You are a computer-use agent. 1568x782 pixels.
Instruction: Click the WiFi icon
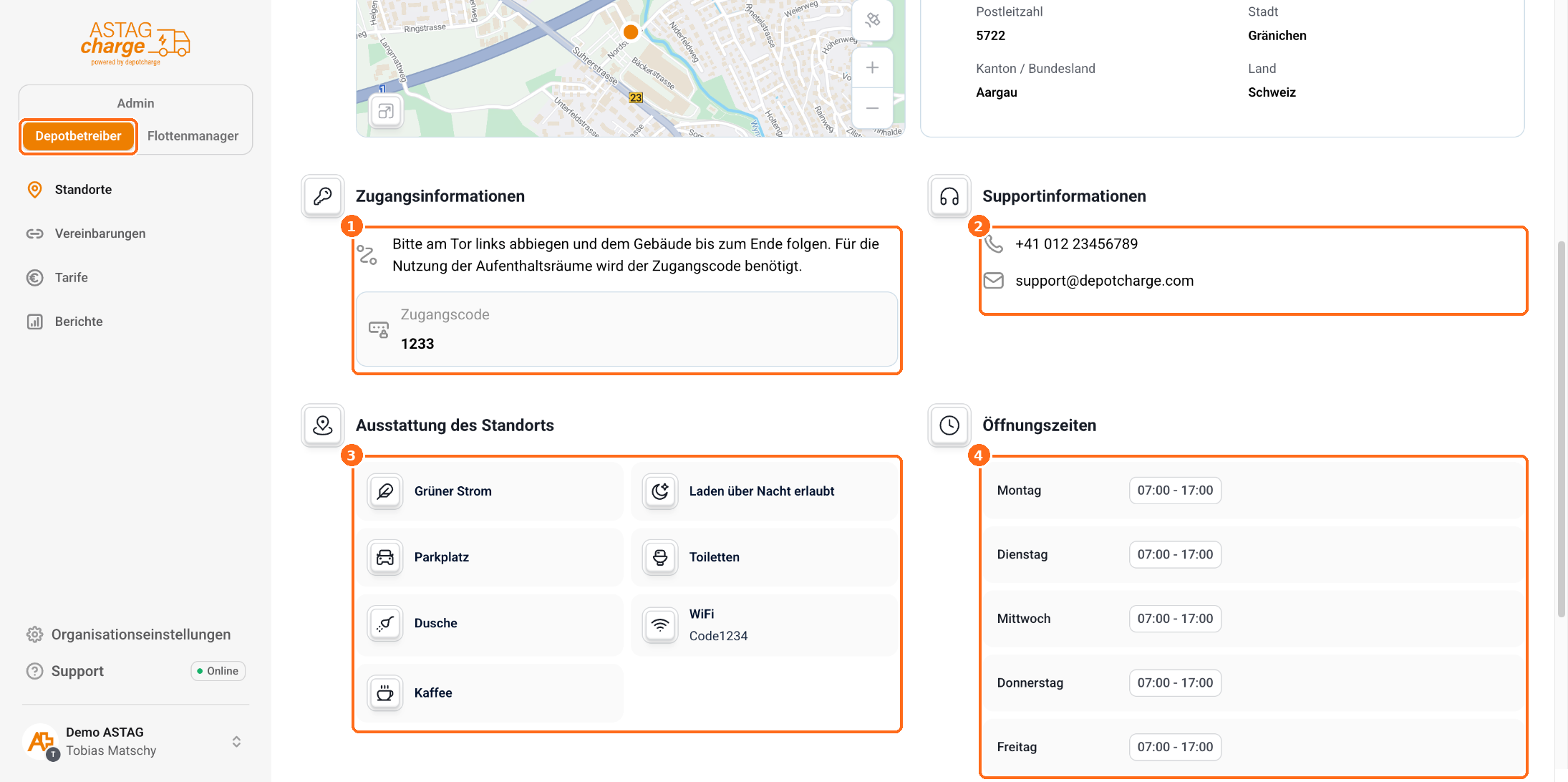pos(660,625)
